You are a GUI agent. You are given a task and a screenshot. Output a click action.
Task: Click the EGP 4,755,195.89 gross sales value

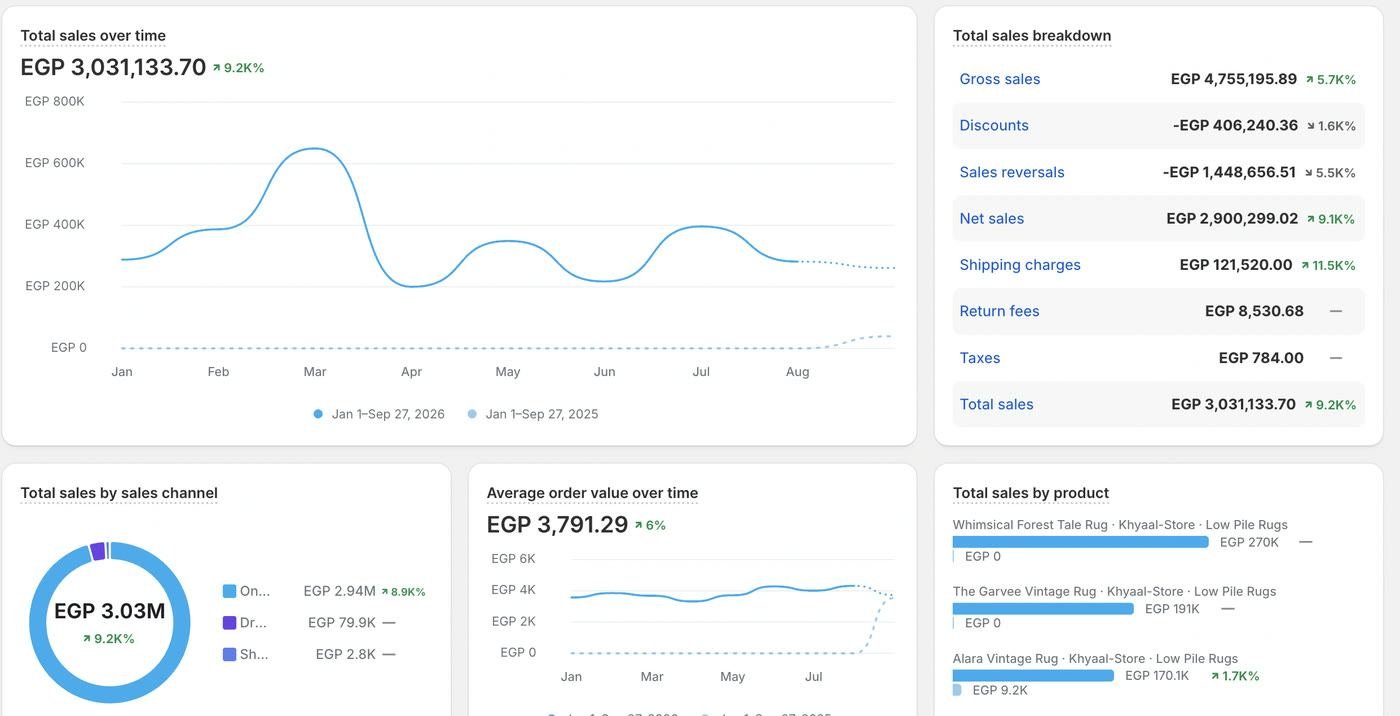(1234, 79)
